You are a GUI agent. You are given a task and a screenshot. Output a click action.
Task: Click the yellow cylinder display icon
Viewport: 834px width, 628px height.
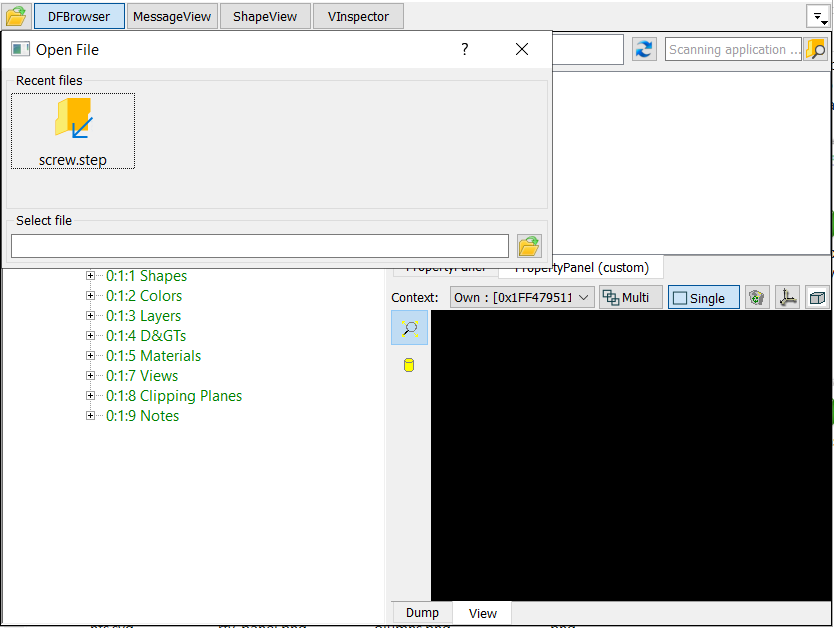coord(409,365)
